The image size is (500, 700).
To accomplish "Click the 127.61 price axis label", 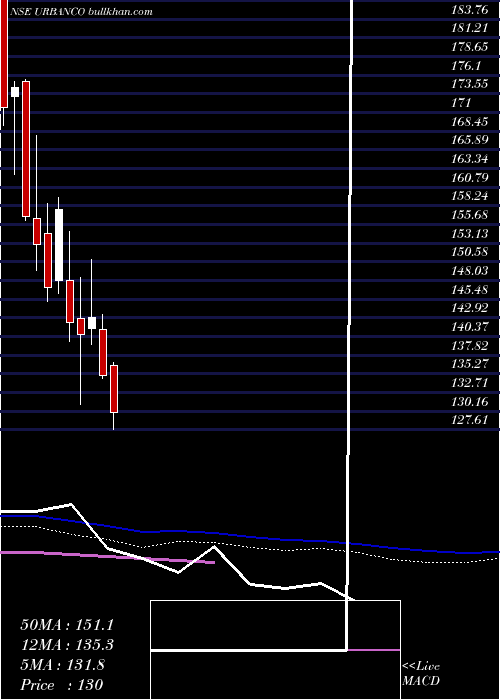I will (x=469, y=419).
